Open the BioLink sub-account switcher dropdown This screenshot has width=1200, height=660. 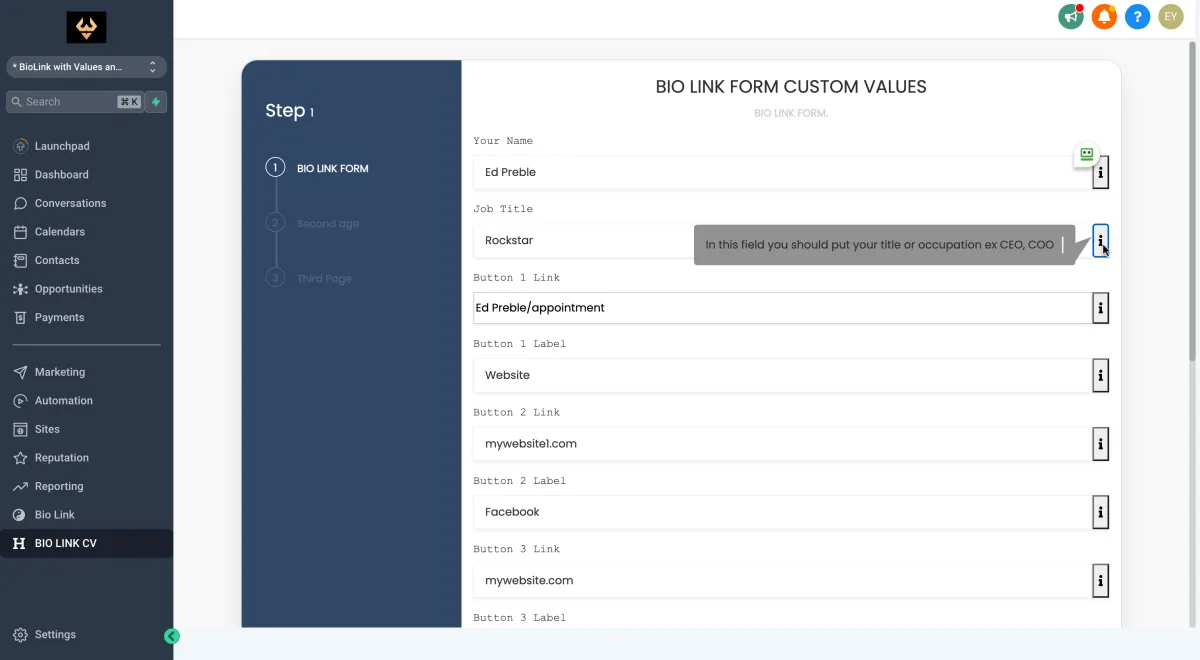click(86, 67)
